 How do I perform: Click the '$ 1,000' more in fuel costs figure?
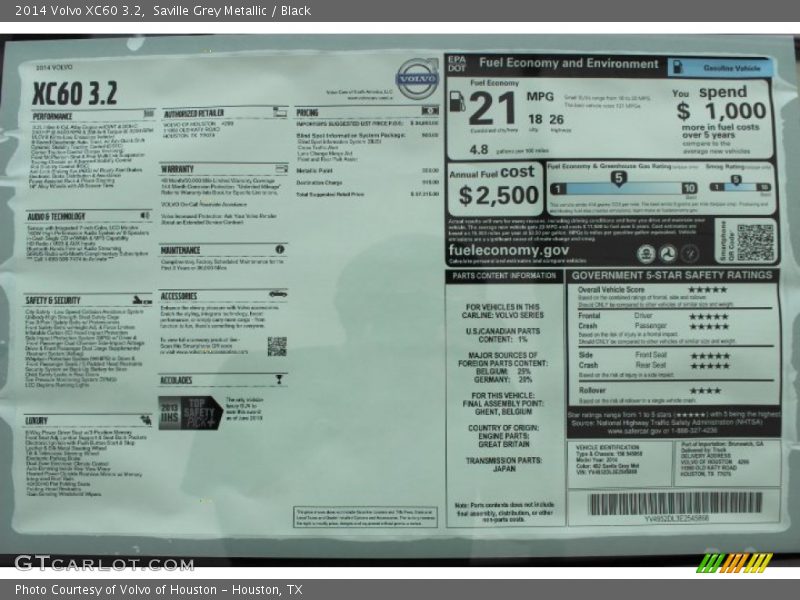pos(722,111)
